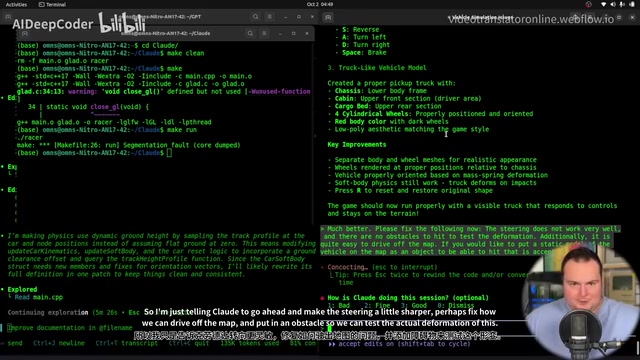Open hamburger menu of the ~/GPT terminal window
Viewport: 640px width, 360px height.
pyautogui.click(x=269, y=17)
